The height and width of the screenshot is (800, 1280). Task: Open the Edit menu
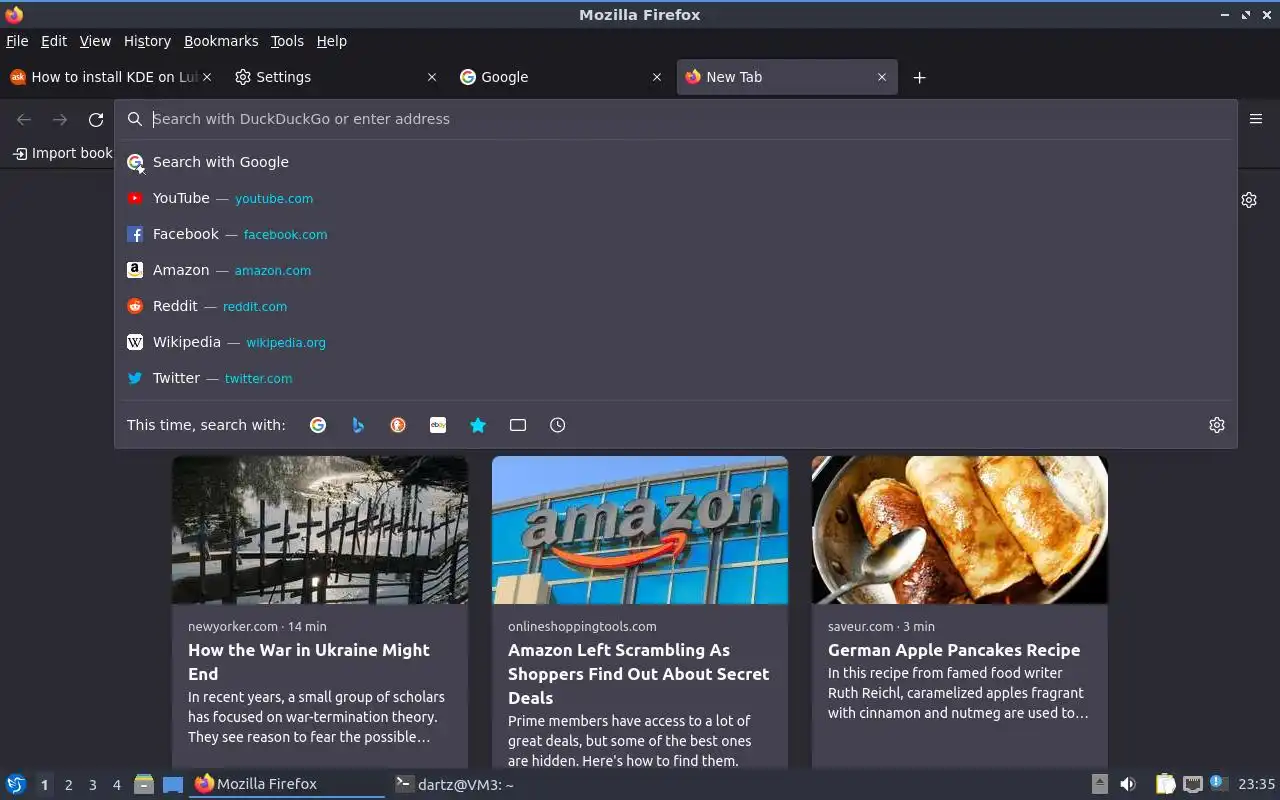tap(54, 41)
